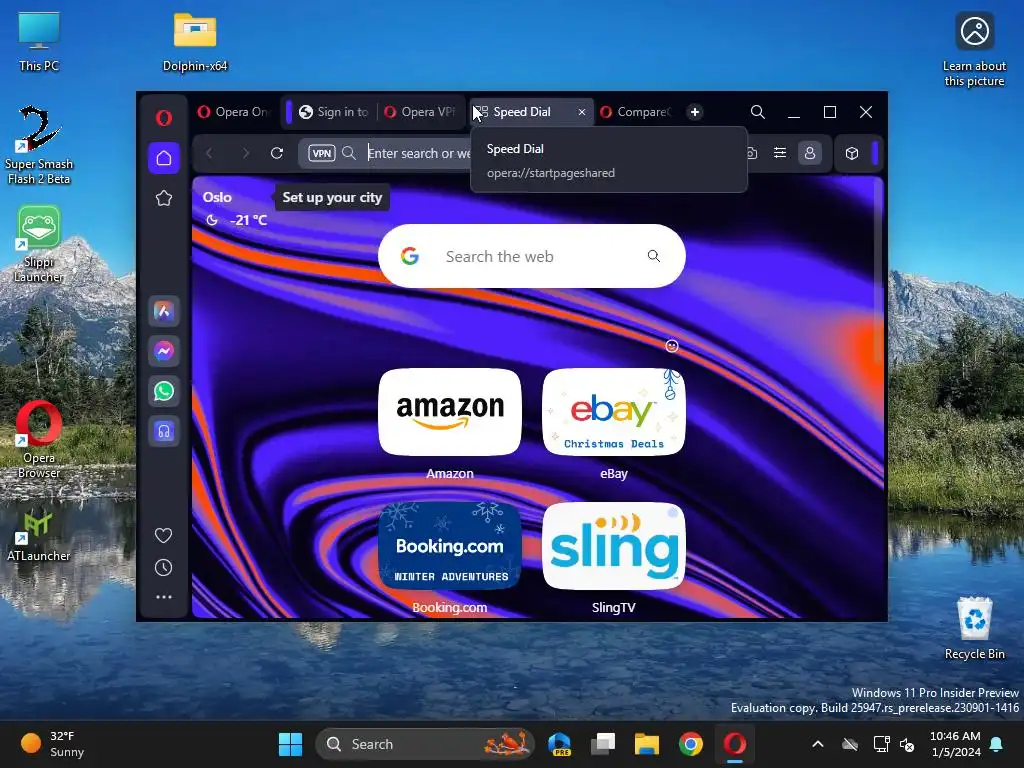The width and height of the screenshot is (1024, 768).
Task: Switch to the Opera On tab
Action: [x=235, y=112]
